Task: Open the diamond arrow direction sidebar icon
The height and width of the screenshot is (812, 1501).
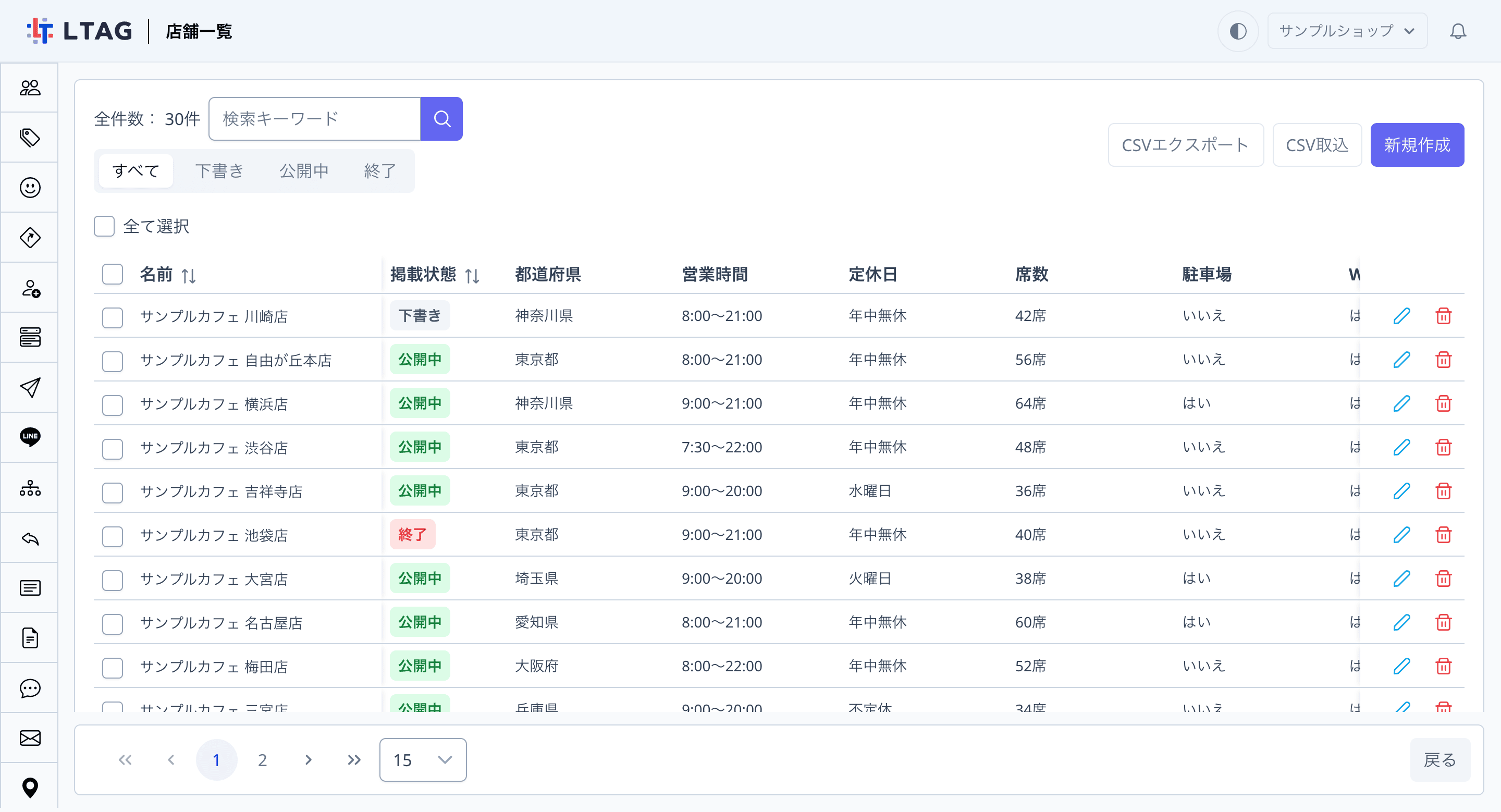Action: point(30,238)
